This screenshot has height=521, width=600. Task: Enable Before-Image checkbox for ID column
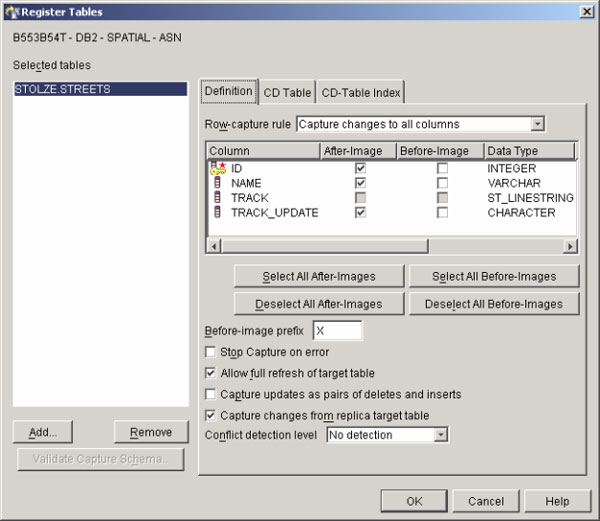coord(441,169)
